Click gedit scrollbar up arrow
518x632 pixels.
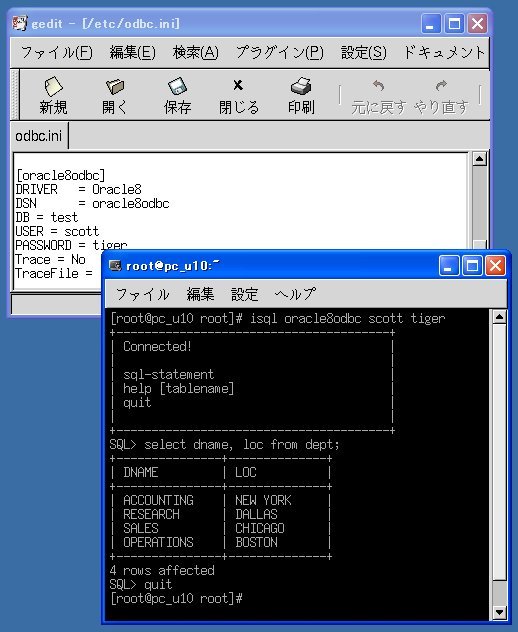(479, 159)
